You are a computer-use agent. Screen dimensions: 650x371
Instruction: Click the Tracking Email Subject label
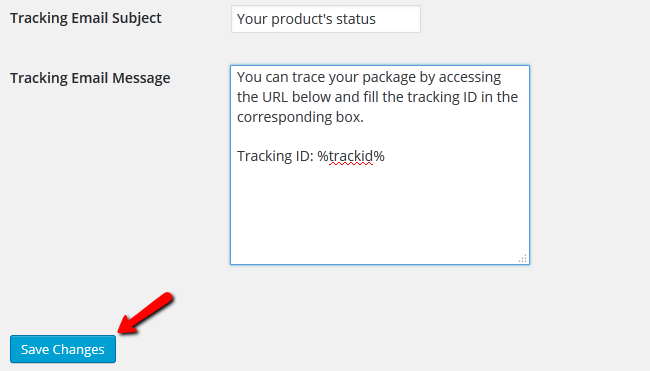pyautogui.click(x=86, y=18)
